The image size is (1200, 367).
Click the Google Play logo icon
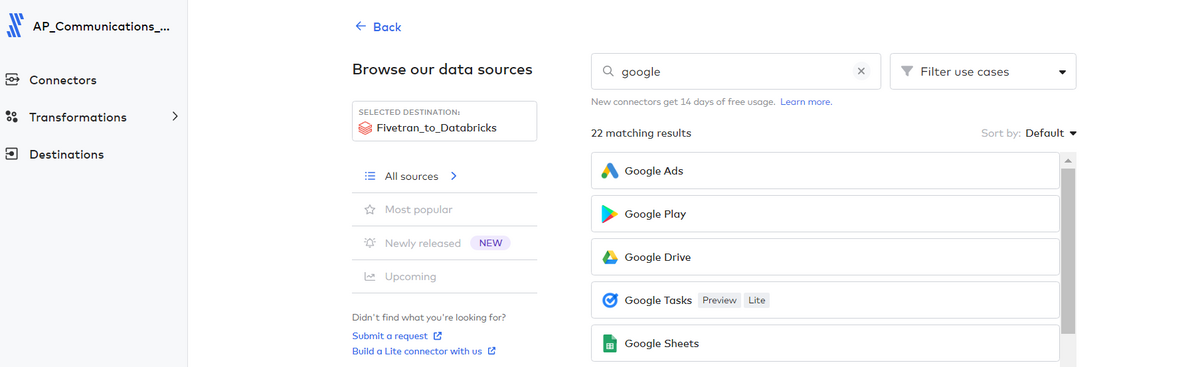point(609,214)
